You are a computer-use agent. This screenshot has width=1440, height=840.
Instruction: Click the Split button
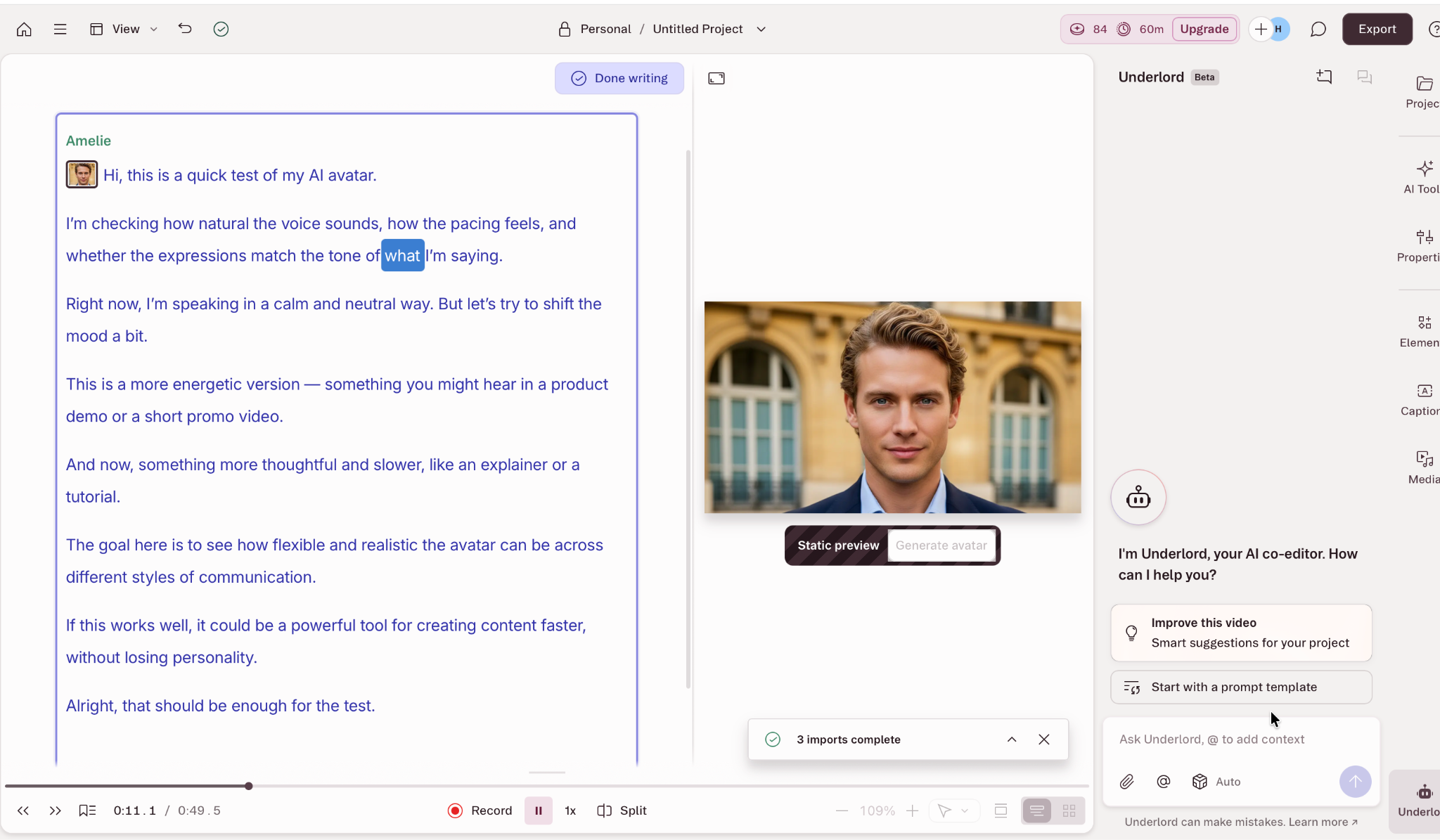click(x=622, y=810)
